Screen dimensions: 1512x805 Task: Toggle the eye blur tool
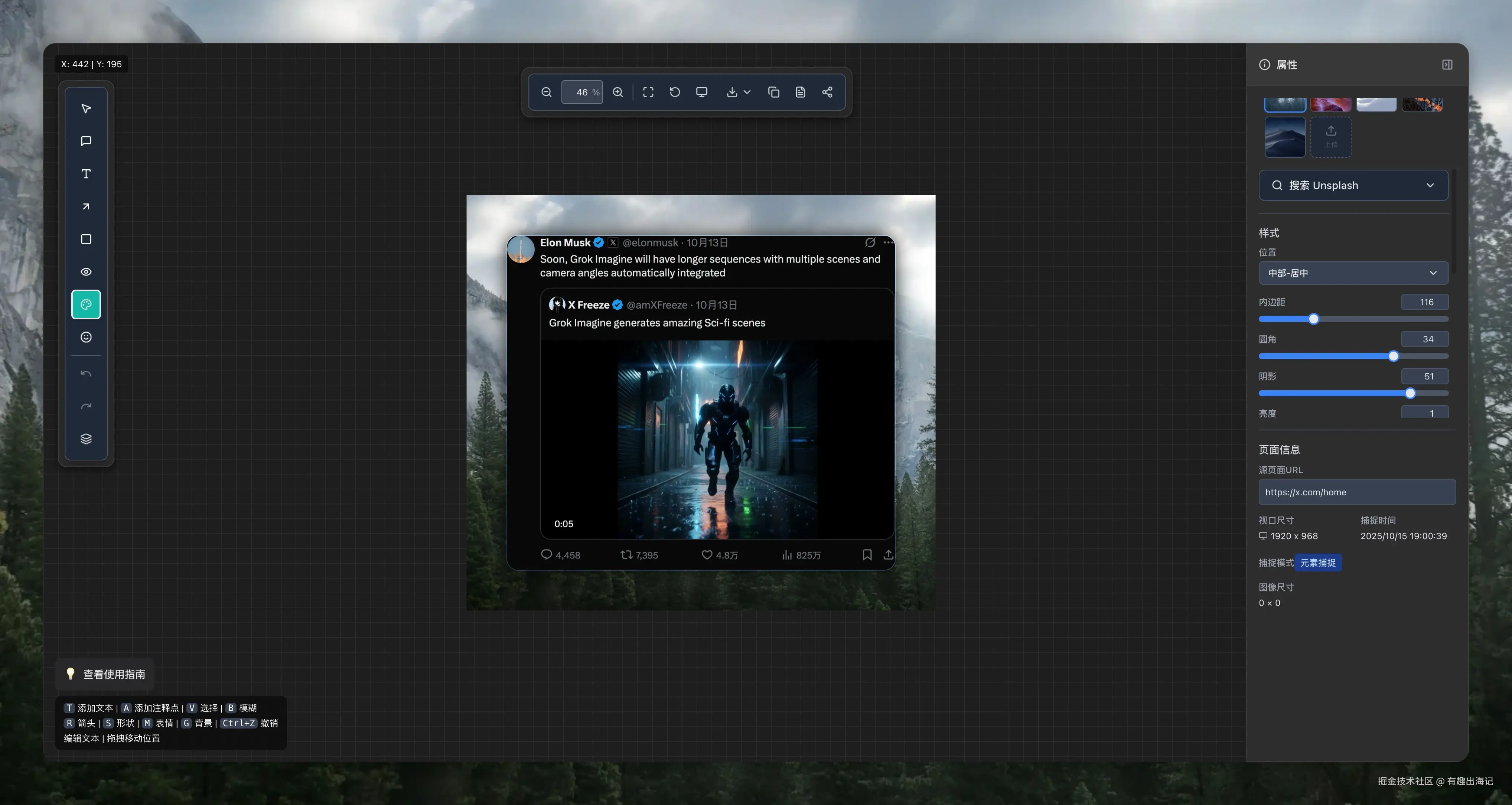point(86,272)
